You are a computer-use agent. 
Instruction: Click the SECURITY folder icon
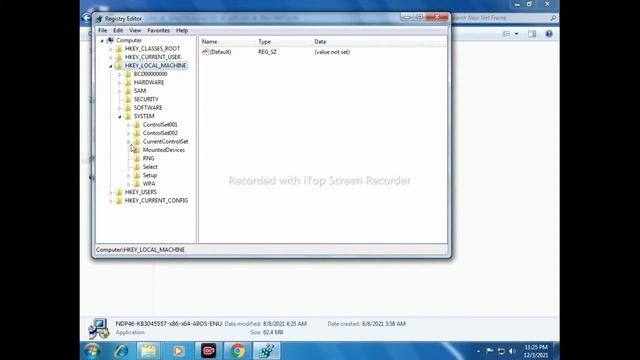click(128, 99)
